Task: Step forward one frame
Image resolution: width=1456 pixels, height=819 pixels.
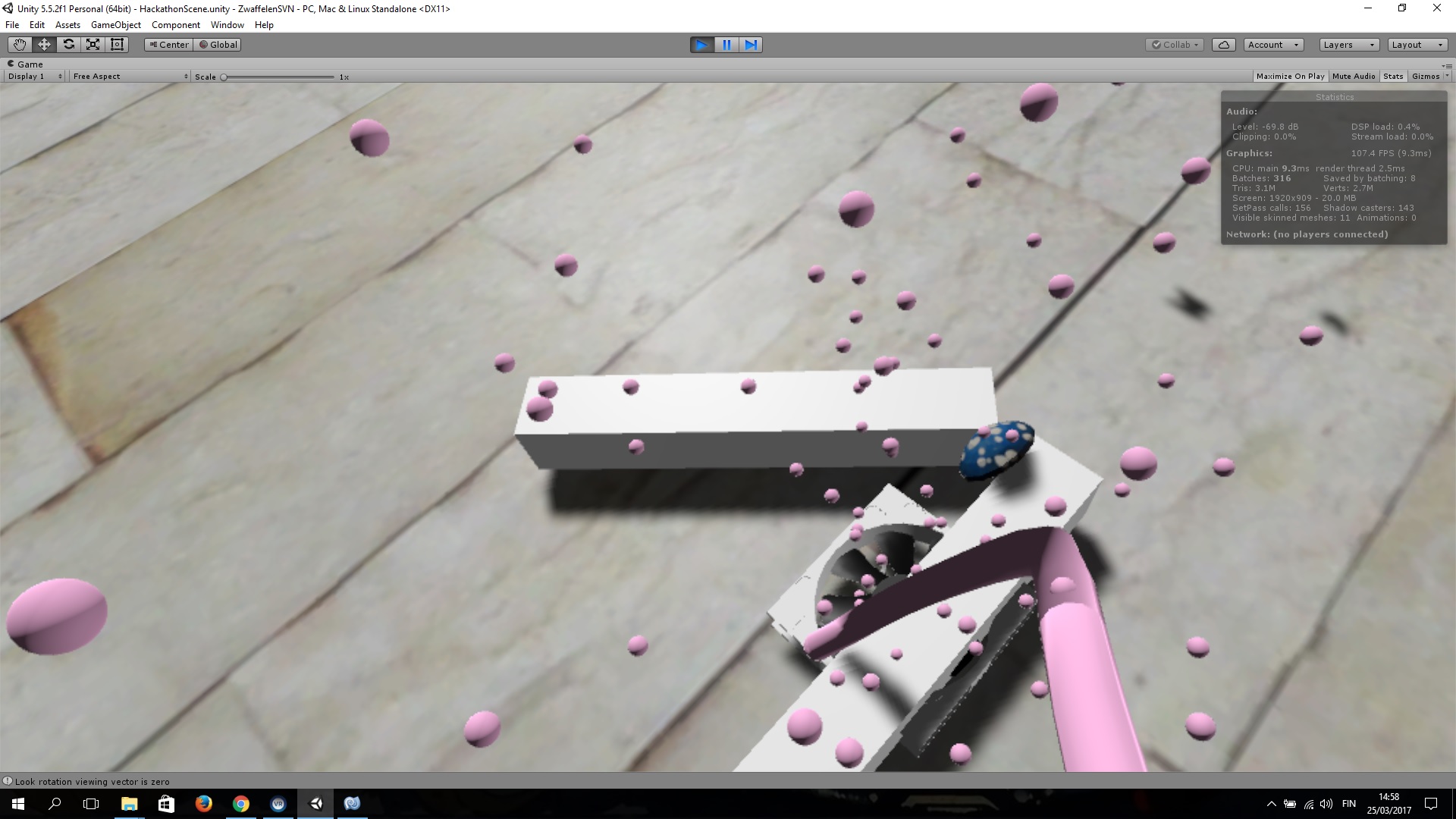Action: [750, 45]
